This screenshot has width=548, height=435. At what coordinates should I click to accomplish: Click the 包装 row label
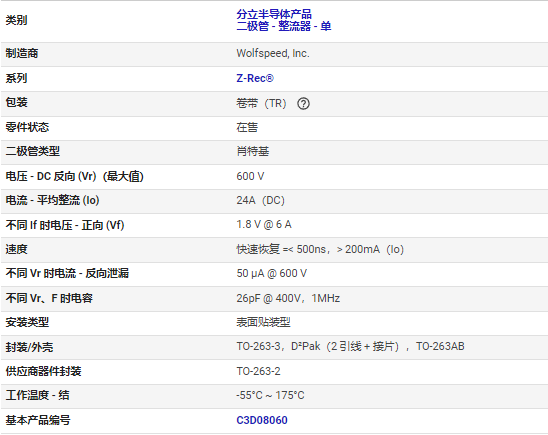(x=16, y=102)
